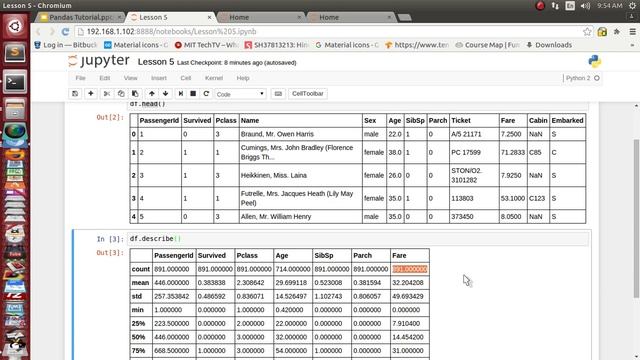Go back in browser history
Viewport: 640px width, 360px height.
[39, 31]
